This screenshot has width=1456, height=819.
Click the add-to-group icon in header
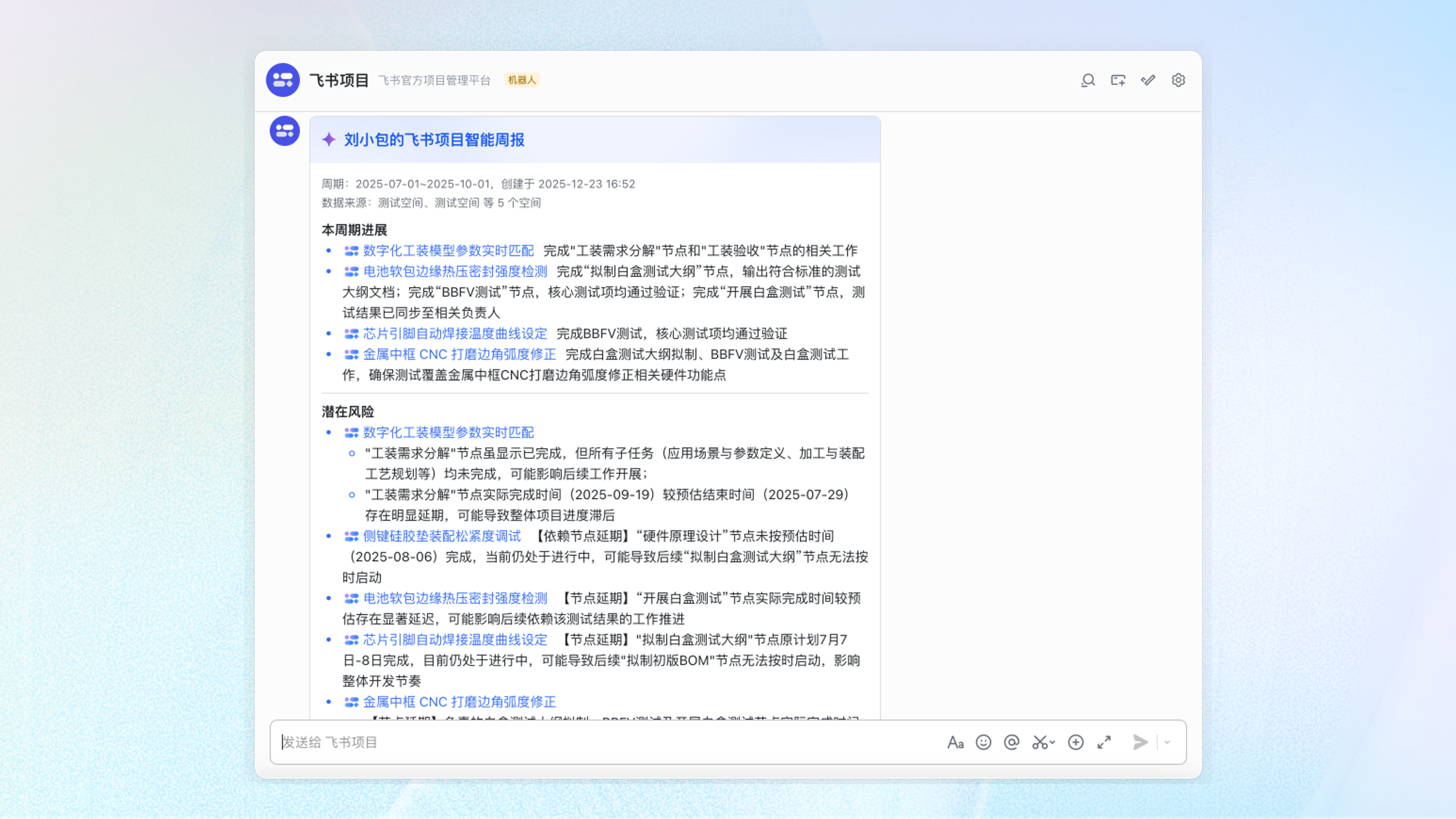pyautogui.click(x=1117, y=80)
